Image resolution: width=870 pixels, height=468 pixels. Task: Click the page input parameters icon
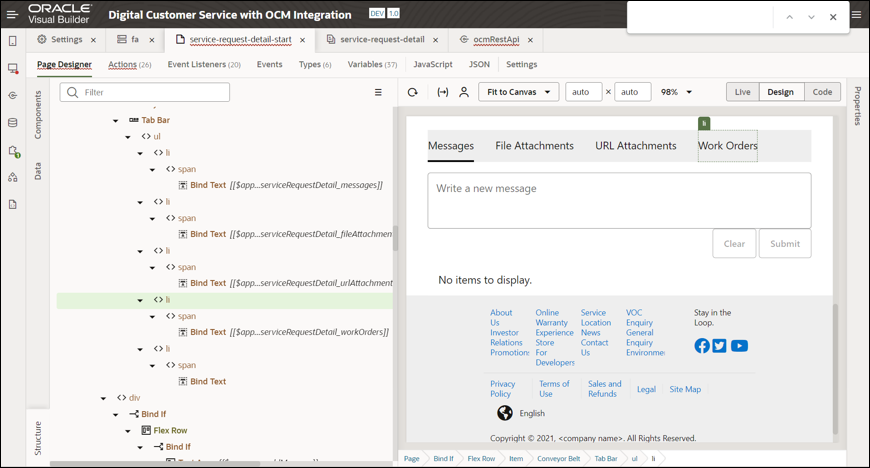click(x=443, y=92)
